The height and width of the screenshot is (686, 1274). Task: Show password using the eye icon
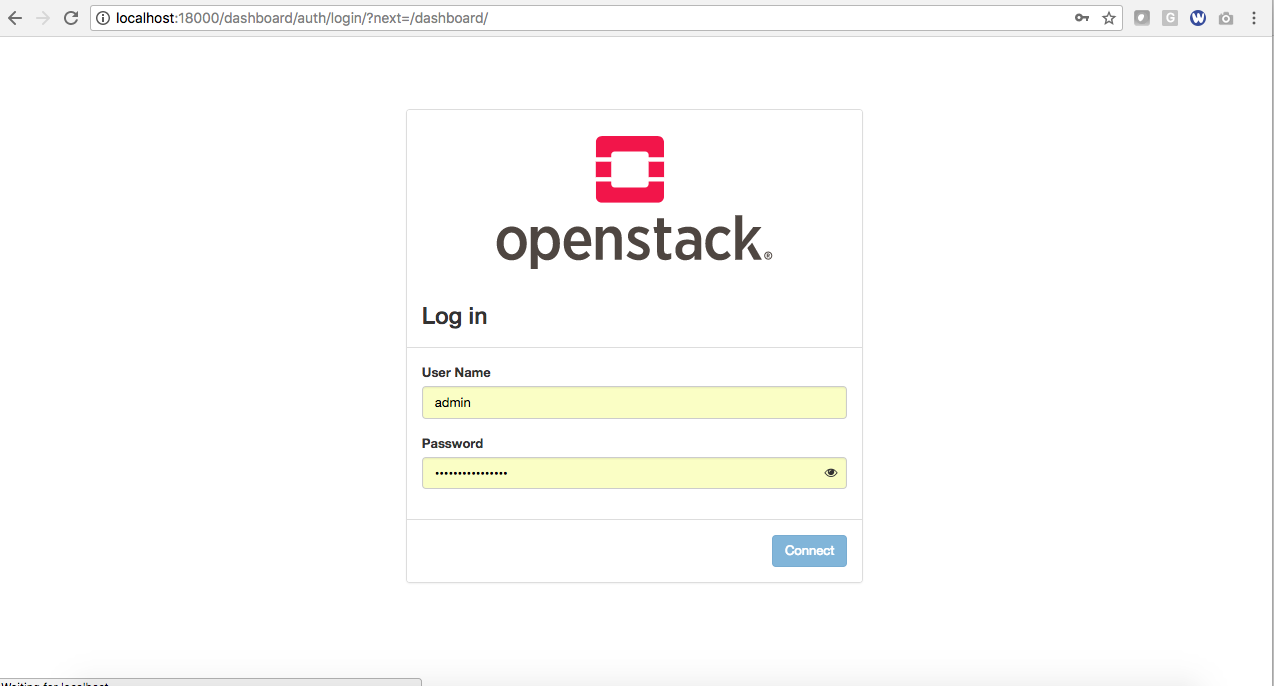831,473
